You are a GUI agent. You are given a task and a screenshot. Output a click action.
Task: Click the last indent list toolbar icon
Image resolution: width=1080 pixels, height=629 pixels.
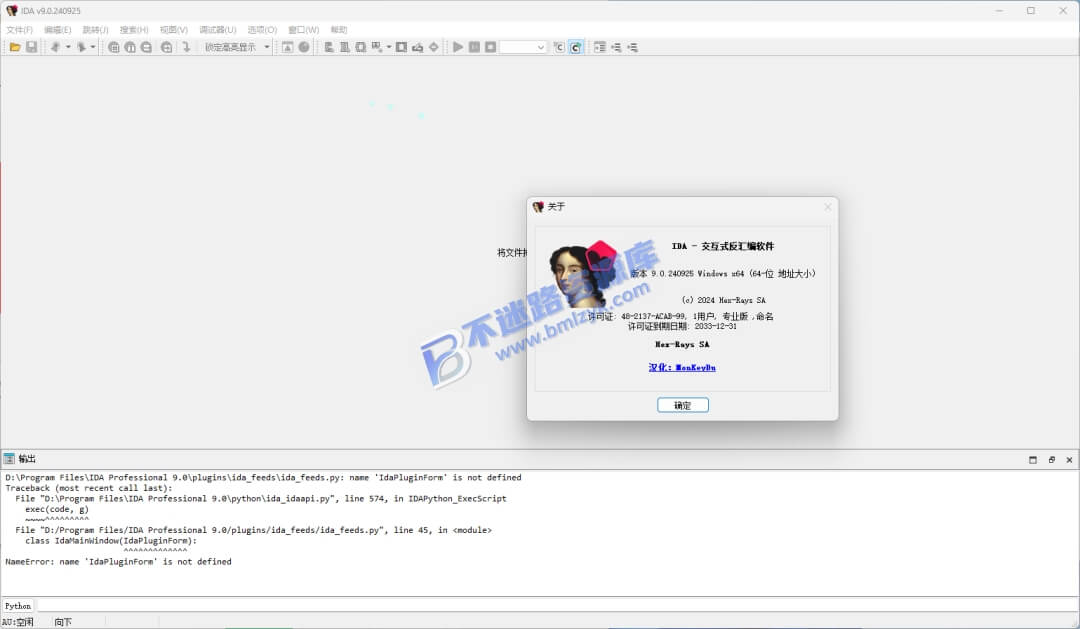632,48
